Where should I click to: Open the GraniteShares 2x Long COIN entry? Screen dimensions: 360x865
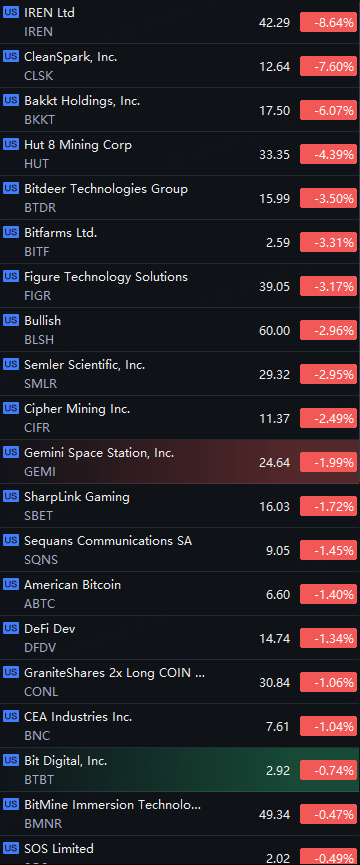(x=180, y=682)
